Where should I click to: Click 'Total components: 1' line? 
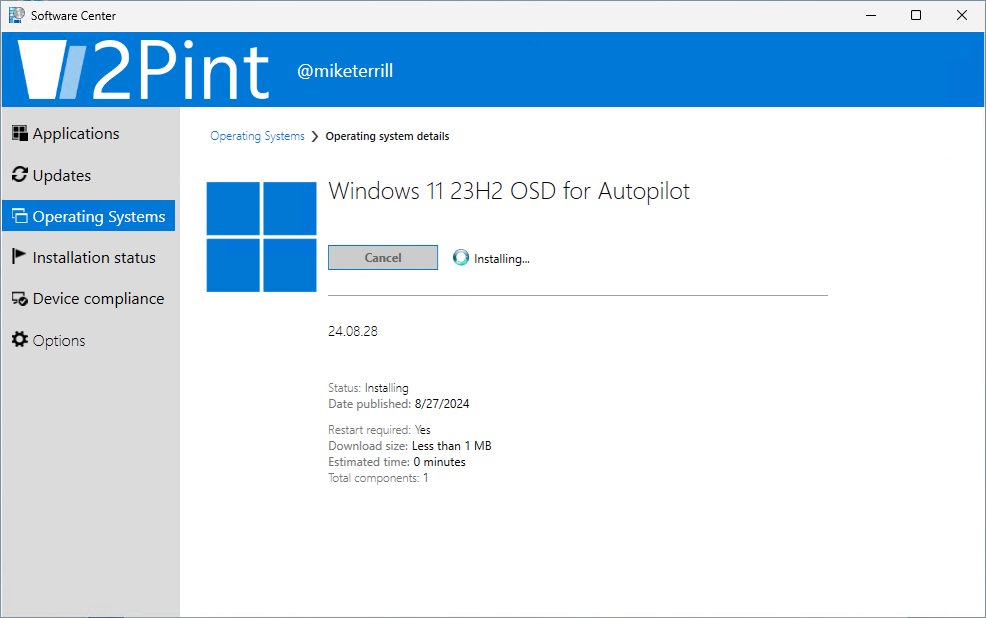click(378, 478)
